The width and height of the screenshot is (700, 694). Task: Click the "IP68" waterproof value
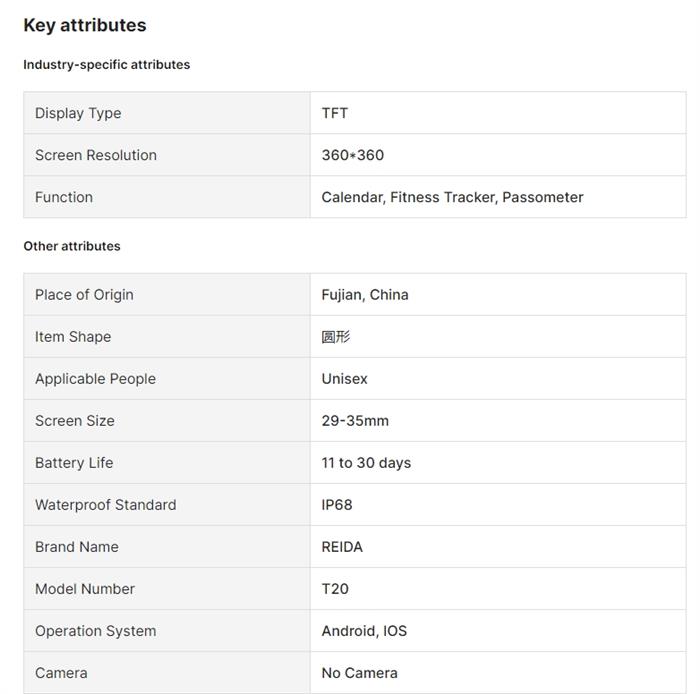(337, 505)
